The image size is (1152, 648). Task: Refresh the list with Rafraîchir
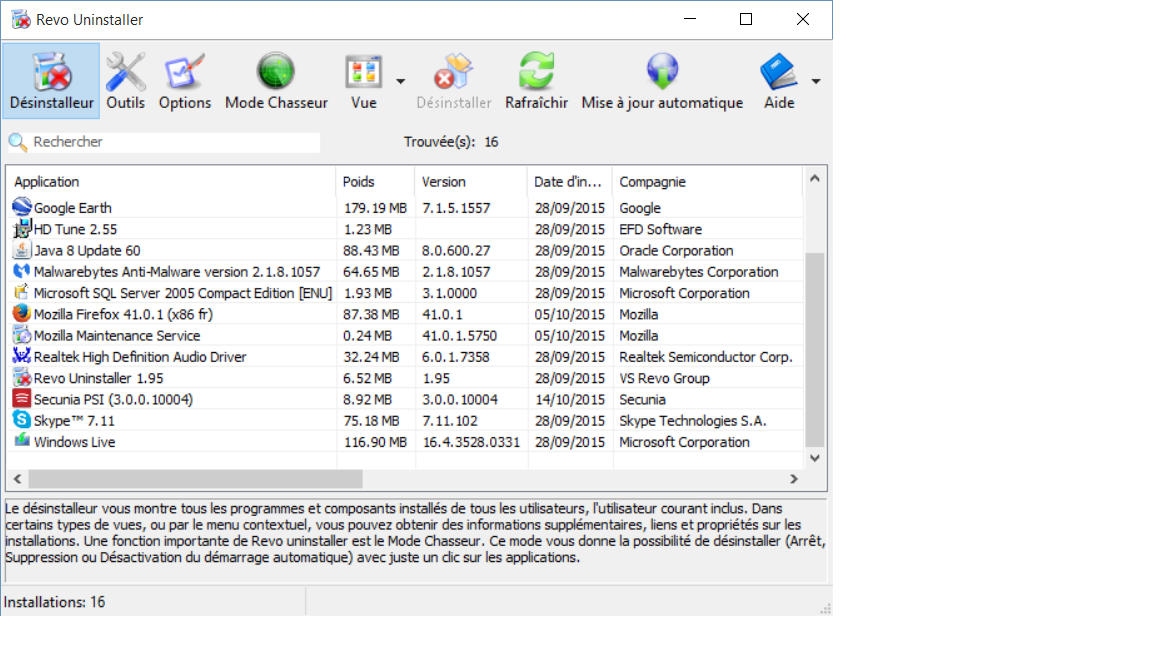click(x=536, y=81)
